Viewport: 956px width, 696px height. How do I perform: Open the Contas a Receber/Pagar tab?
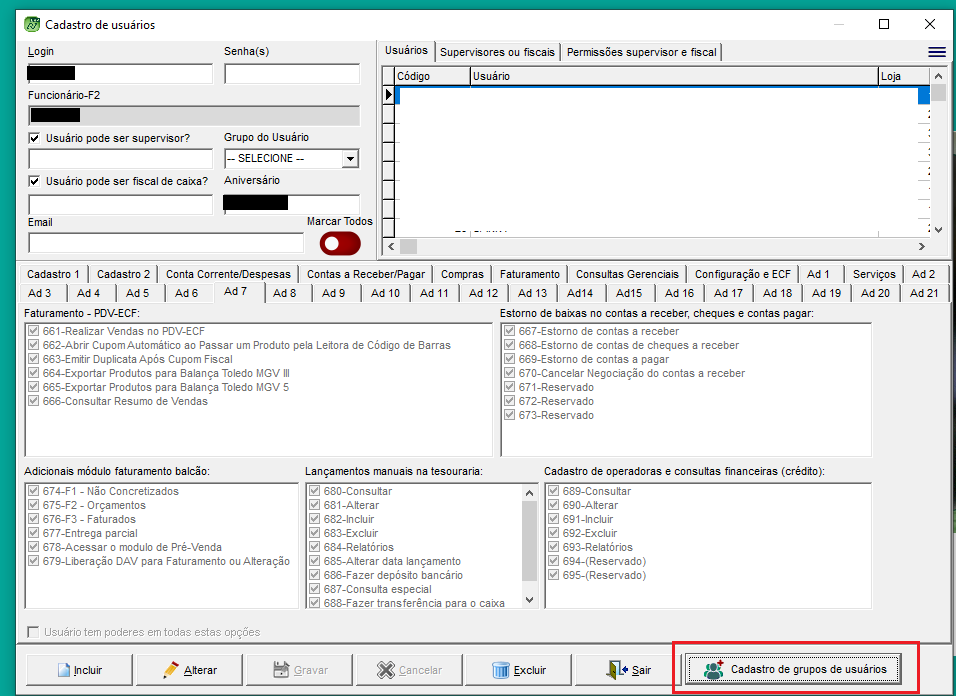[x=366, y=274]
